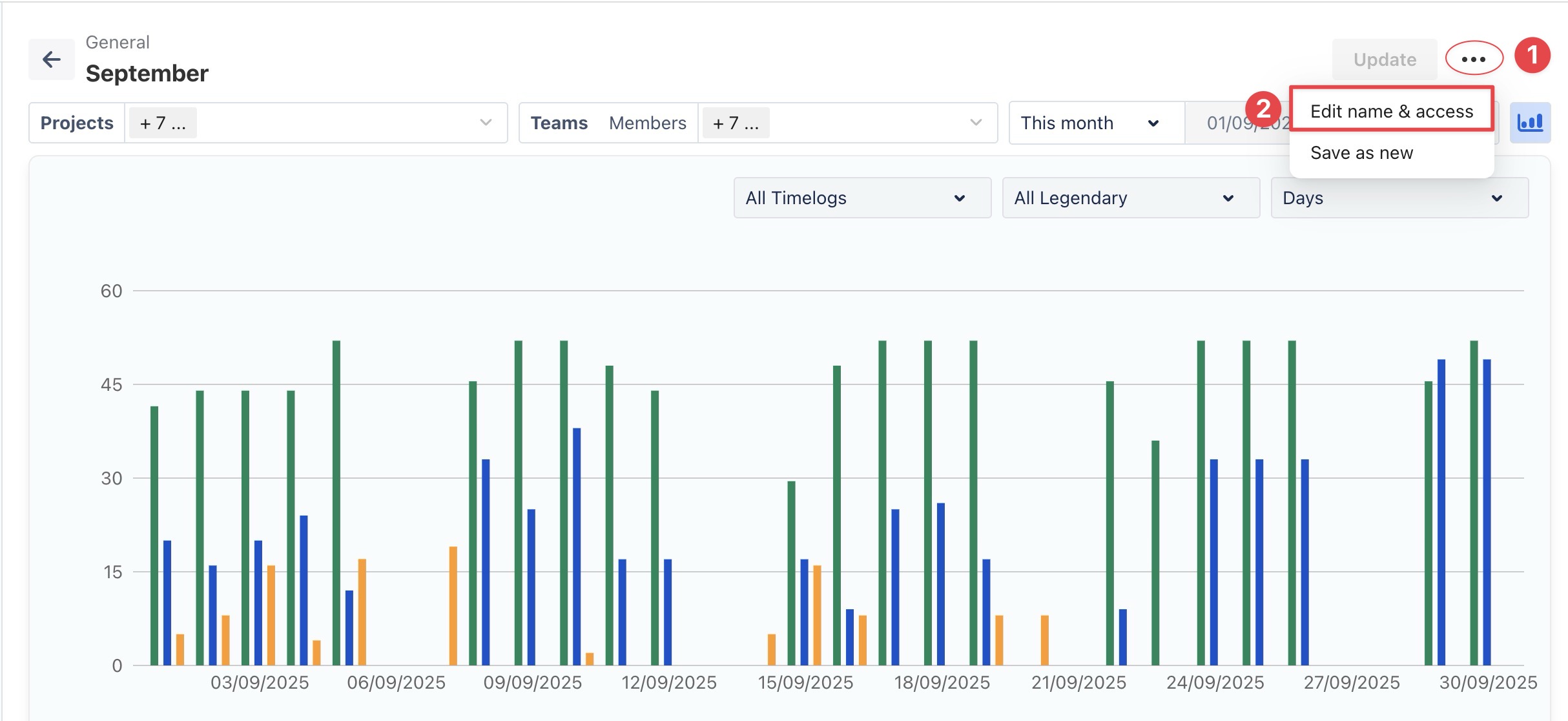
Task: Click the +7 chip in Projects filter
Action: (x=163, y=123)
